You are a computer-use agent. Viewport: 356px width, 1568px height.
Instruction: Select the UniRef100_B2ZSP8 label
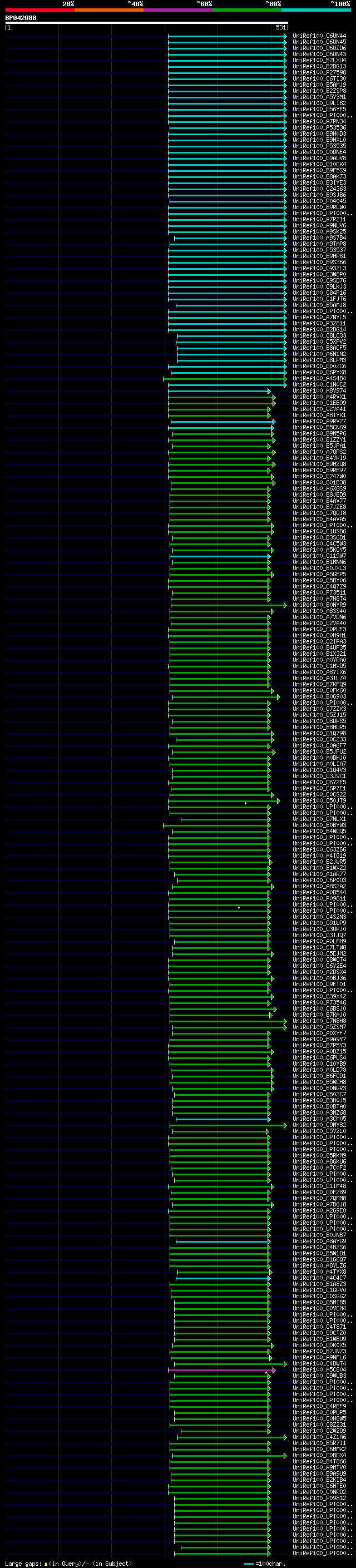pos(319,91)
